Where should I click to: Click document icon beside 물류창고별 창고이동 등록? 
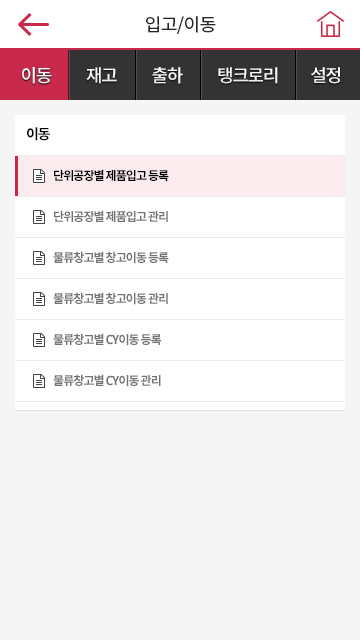click(x=39, y=258)
